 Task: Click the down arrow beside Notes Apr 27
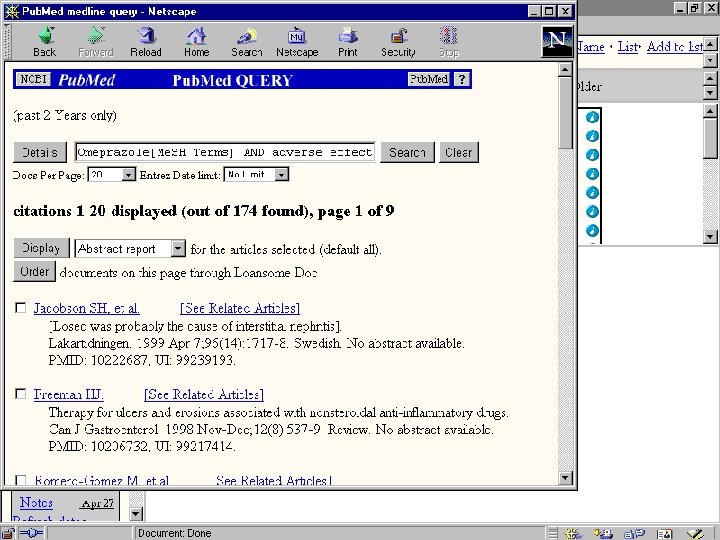[136, 513]
